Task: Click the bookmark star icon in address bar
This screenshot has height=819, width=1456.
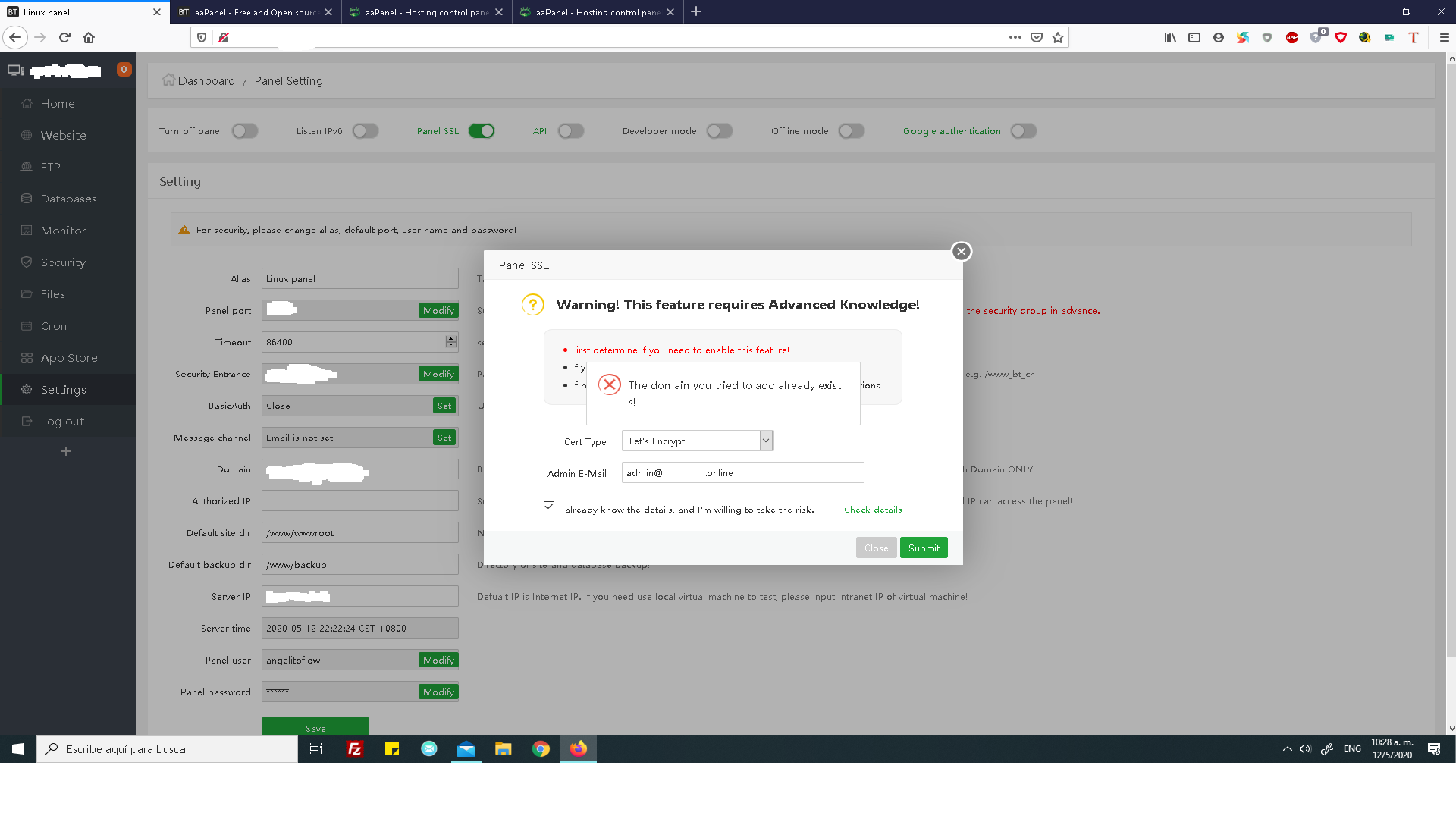Action: pyautogui.click(x=1058, y=37)
